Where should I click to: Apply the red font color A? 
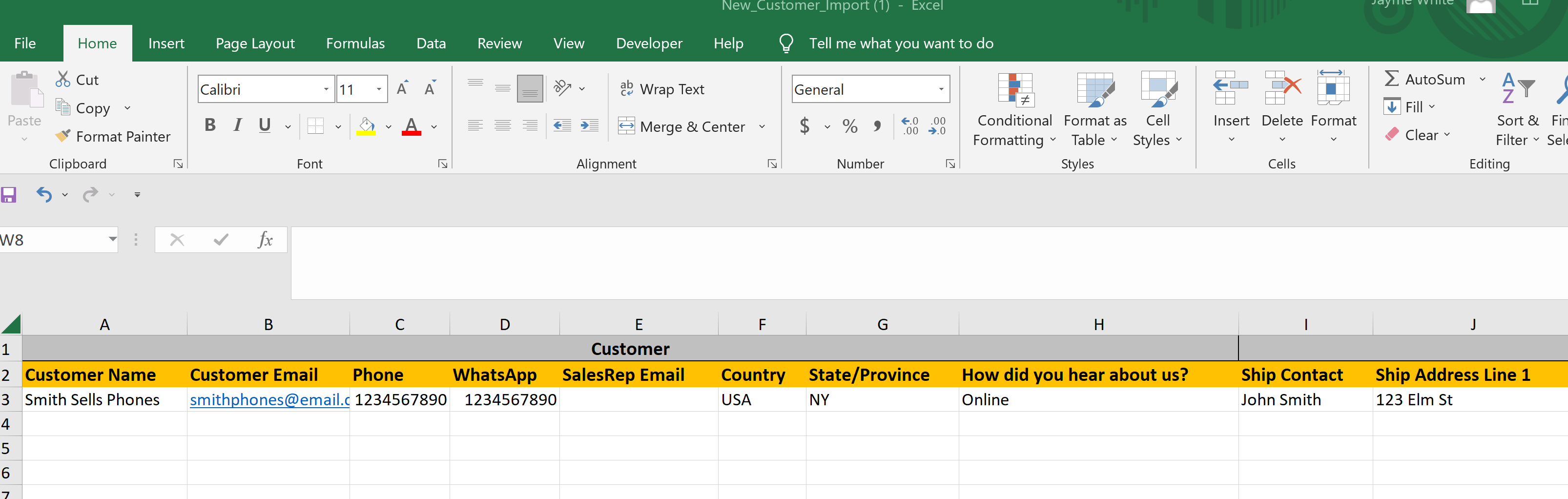click(x=412, y=126)
